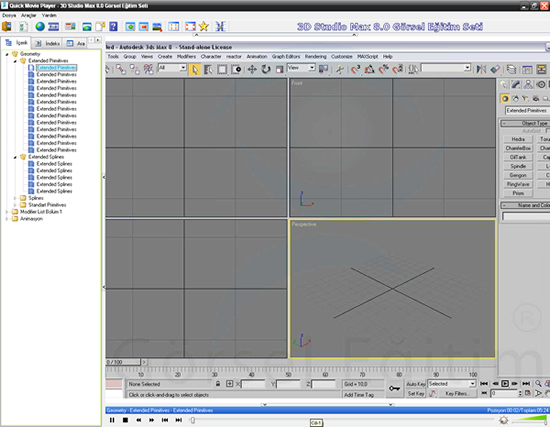The height and width of the screenshot is (427, 550).
Task: Click the ChamferBox object type button
Action: click(518, 148)
